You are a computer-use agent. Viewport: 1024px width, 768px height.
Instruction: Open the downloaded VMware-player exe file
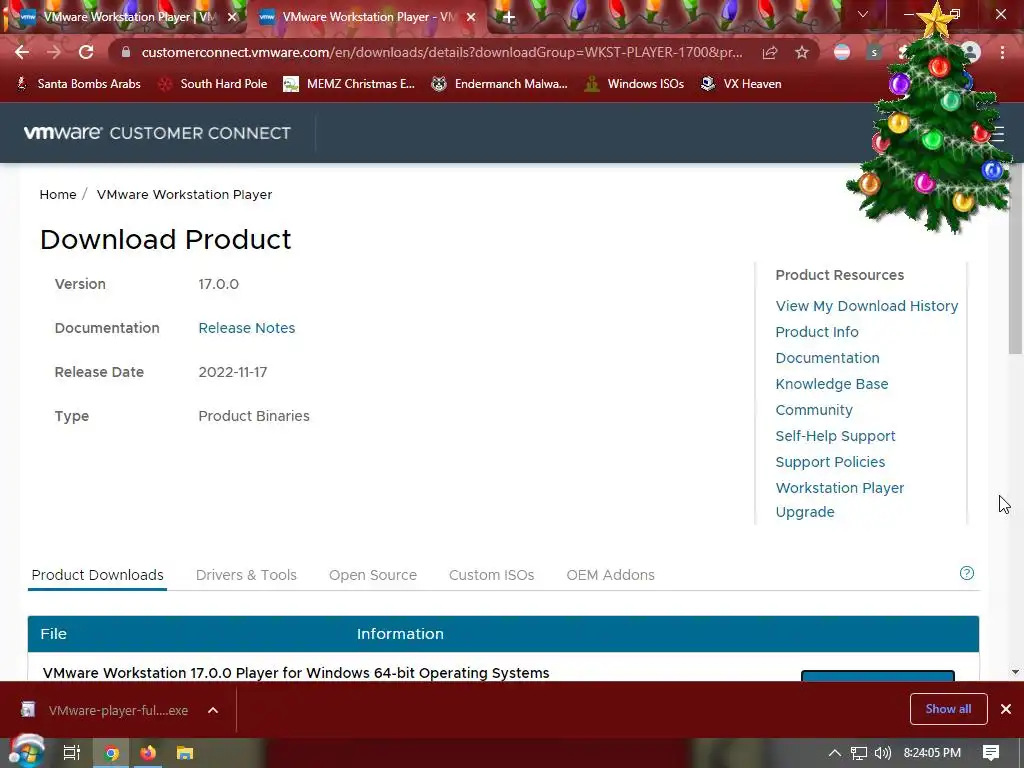(x=104, y=711)
